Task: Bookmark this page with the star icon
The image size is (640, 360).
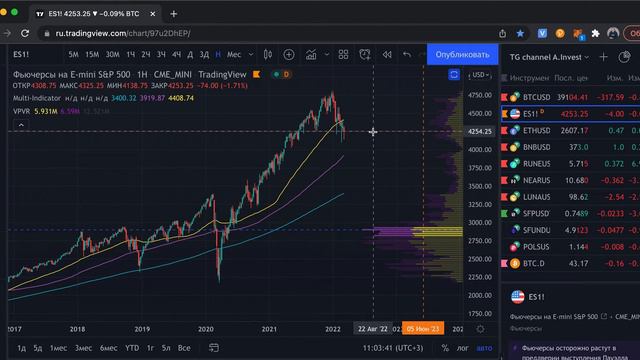Action: pos(520,33)
